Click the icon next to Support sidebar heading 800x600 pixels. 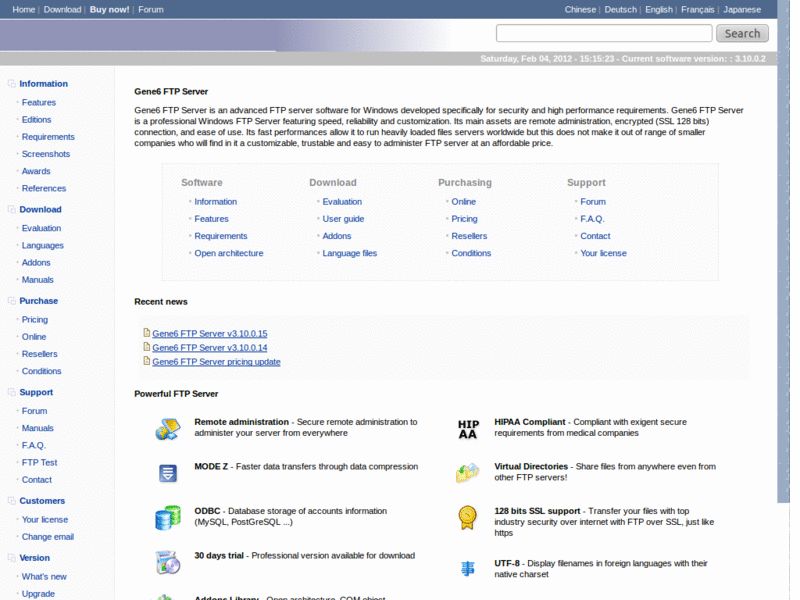click(x=11, y=392)
